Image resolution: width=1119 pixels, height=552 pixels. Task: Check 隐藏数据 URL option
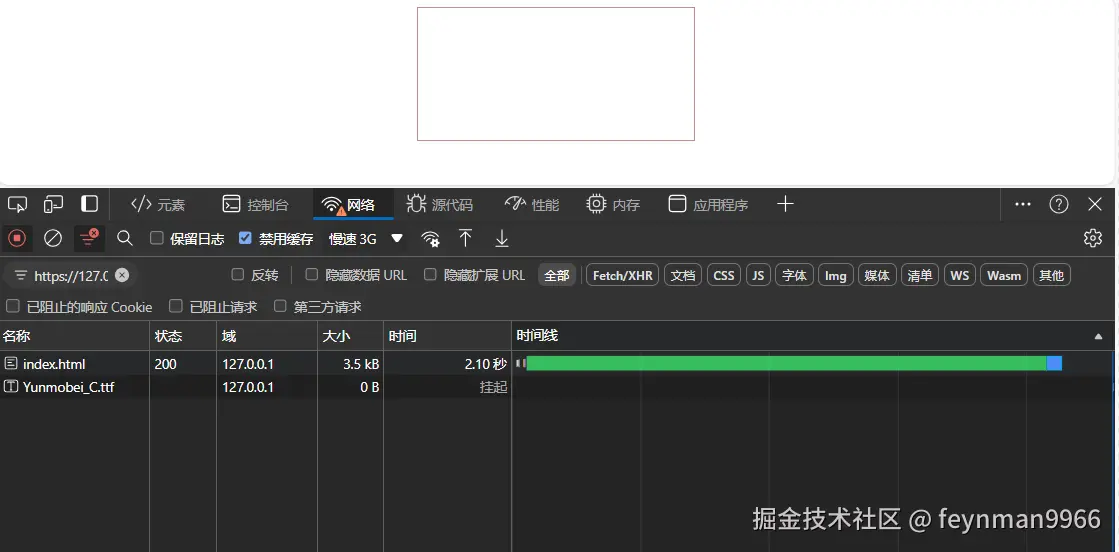(x=312, y=274)
